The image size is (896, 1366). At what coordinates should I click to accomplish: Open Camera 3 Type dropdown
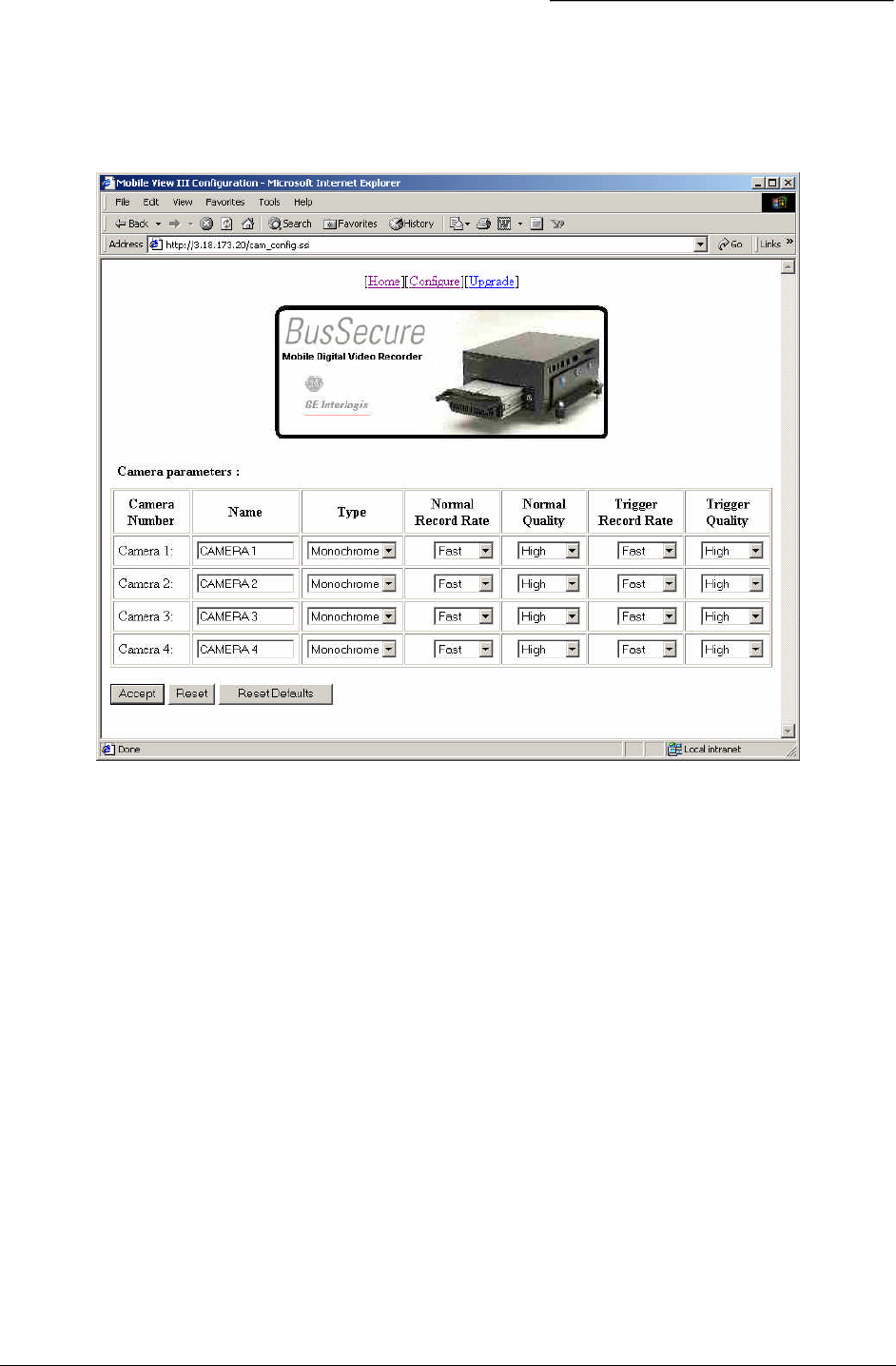point(352,616)
